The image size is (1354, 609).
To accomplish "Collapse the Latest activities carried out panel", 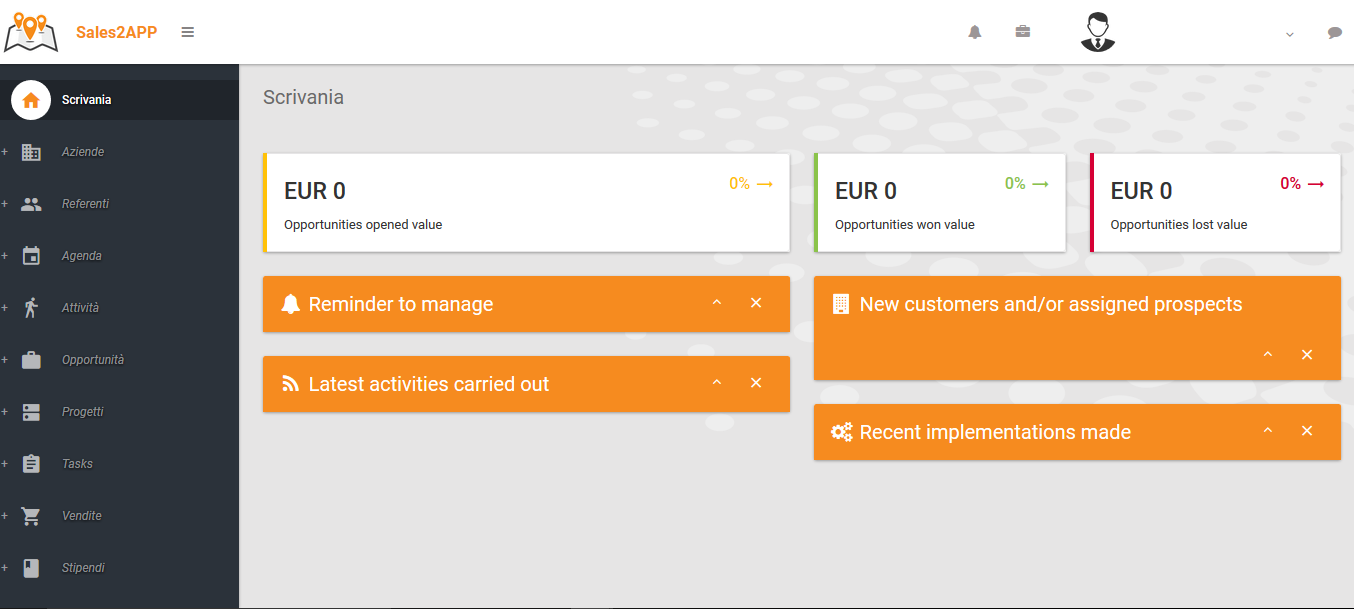I will coord(716,383).
